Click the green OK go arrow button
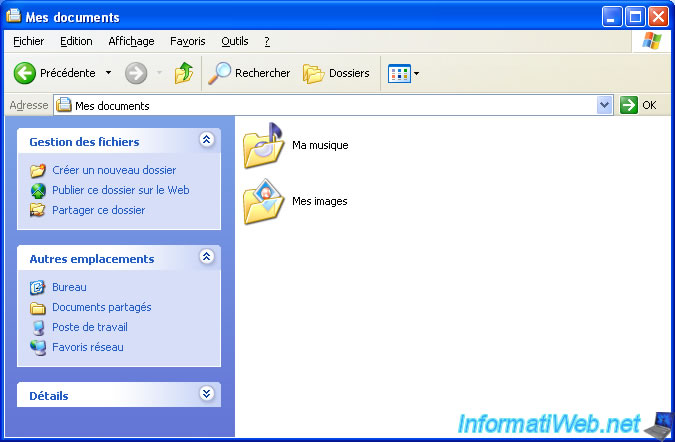675x442 pixels. coord(629,105)
